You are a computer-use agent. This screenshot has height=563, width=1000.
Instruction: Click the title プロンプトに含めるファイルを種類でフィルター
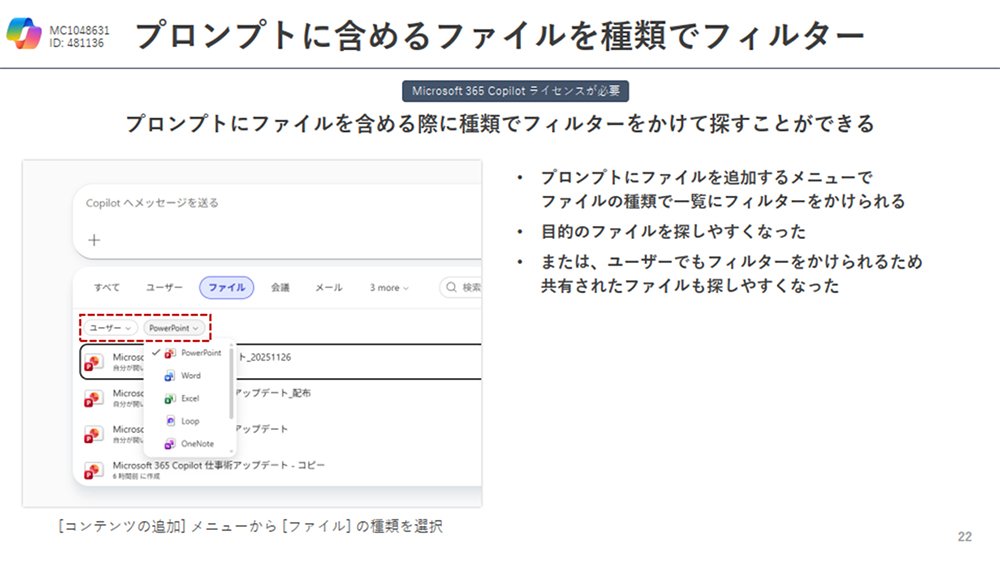point(499,34)
